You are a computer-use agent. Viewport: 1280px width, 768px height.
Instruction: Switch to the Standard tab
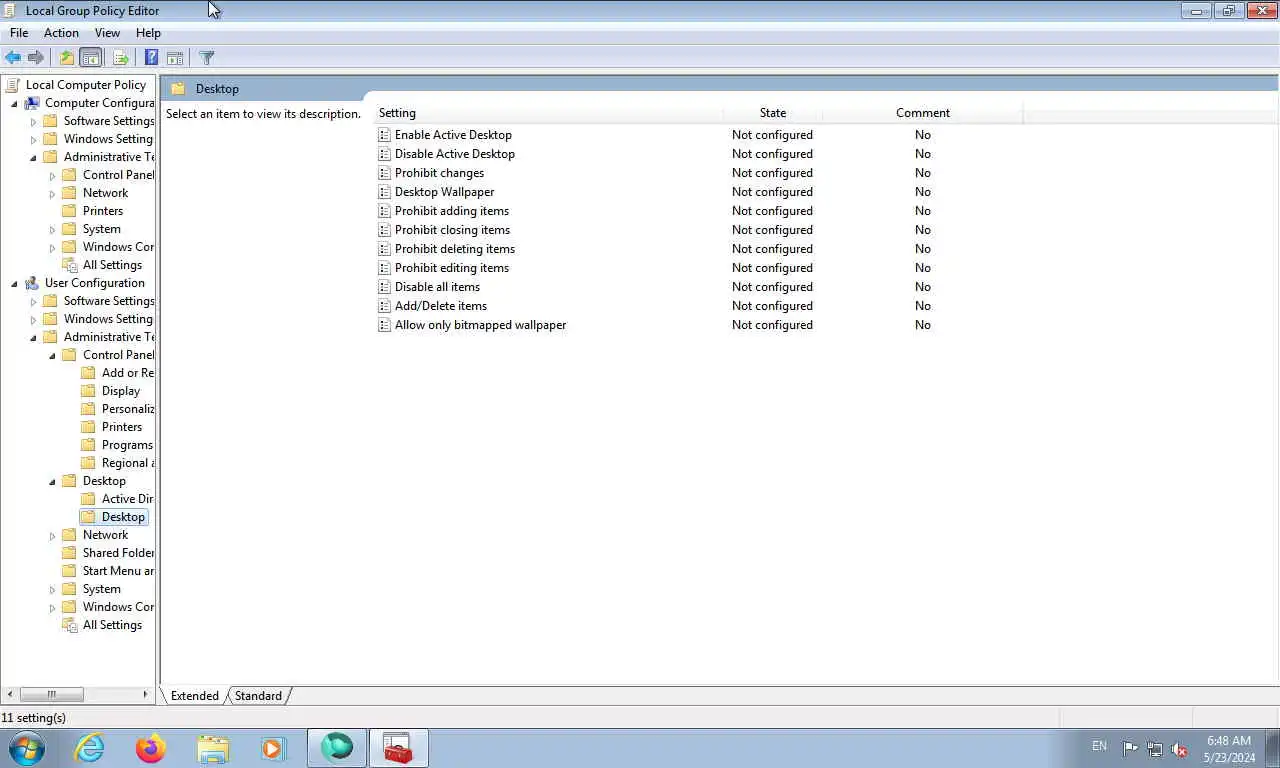(x=258, y=696)
